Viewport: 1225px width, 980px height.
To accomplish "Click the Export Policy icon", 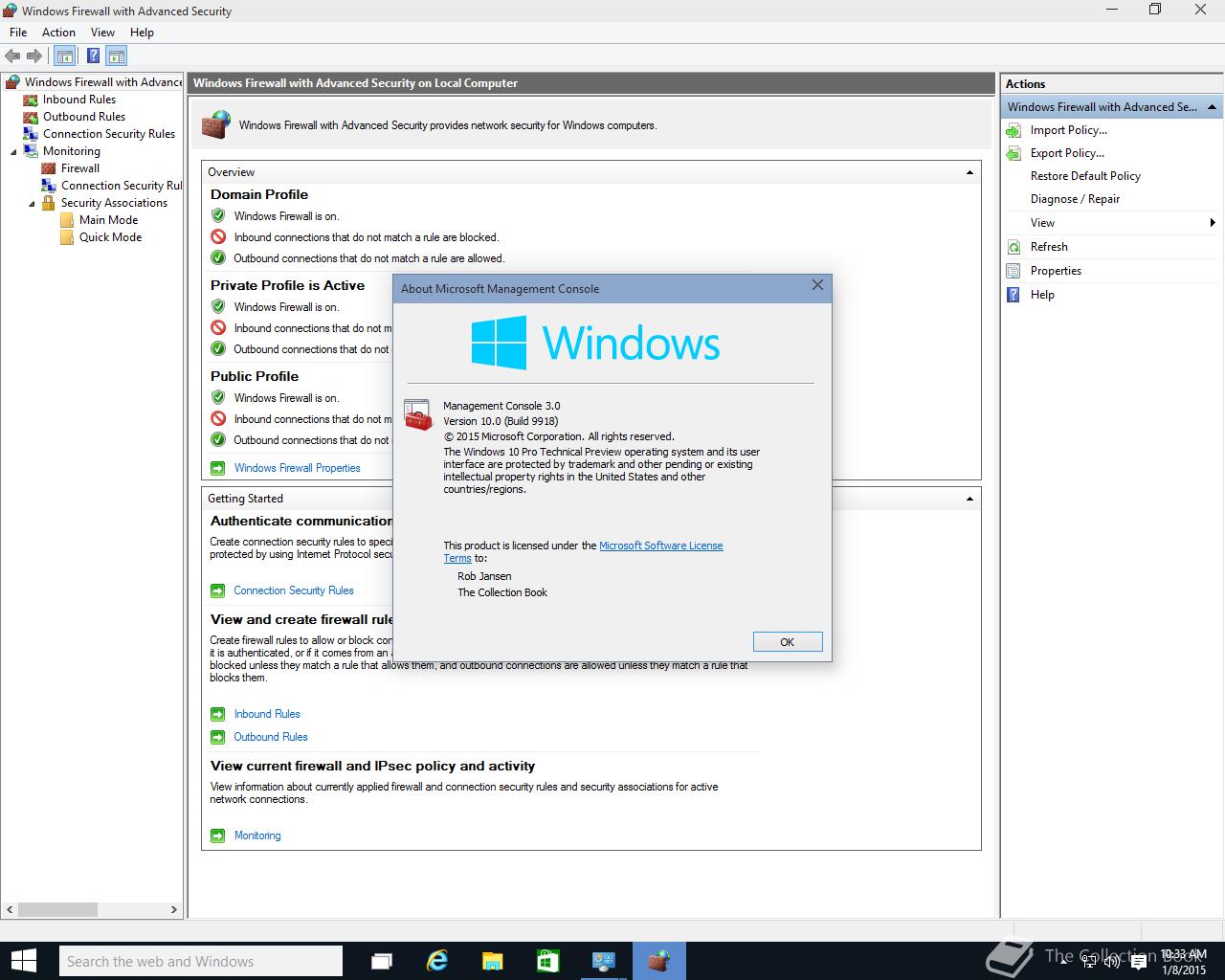I will coord(1013,153).
